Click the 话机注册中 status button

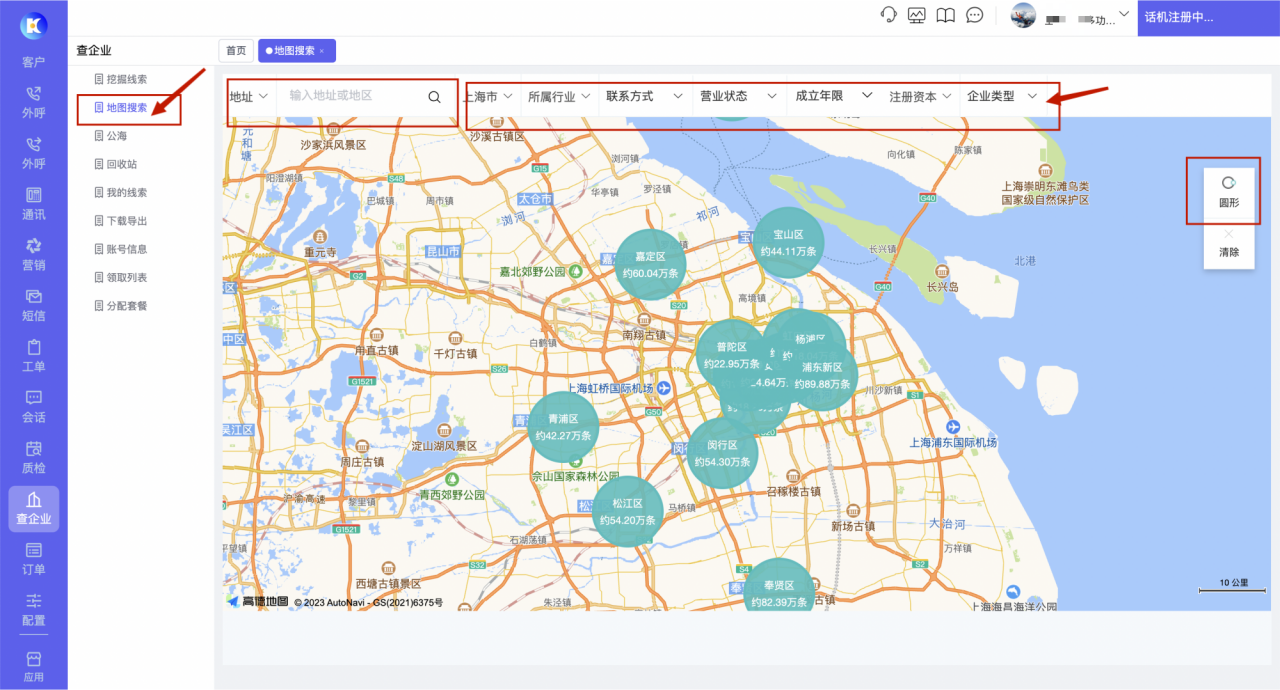tap(1208, 17)
